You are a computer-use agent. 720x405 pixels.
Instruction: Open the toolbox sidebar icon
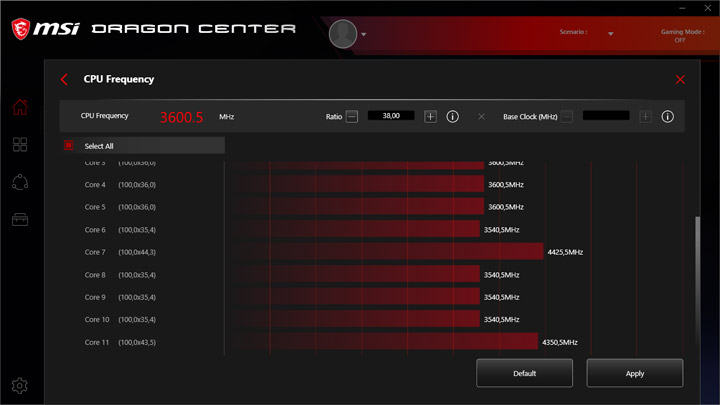tap(20, 219)
